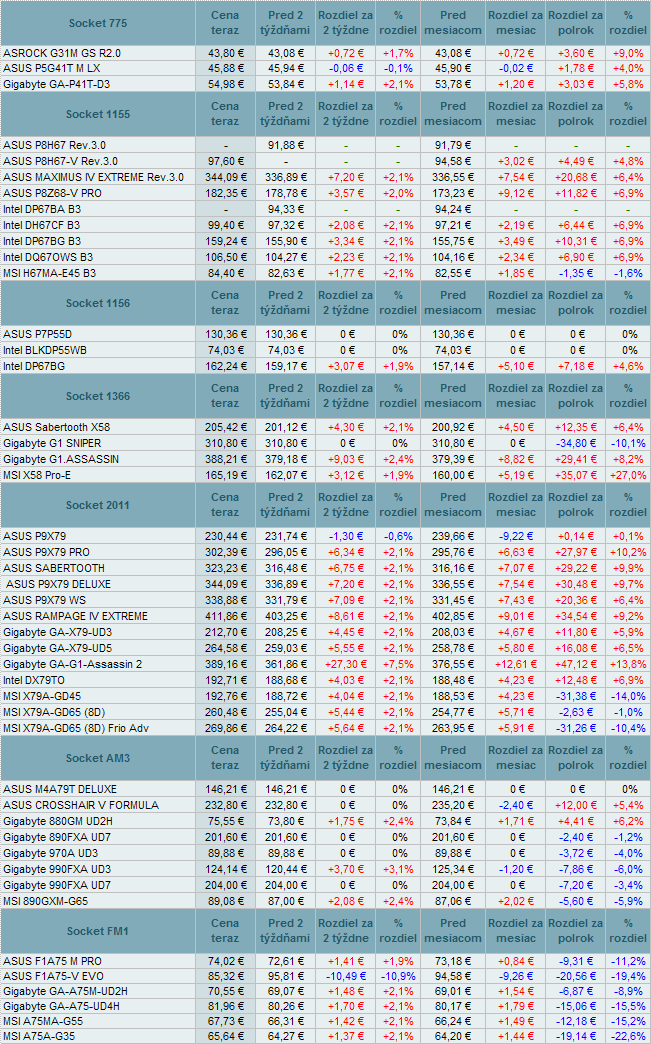Image resolution: width=651 pixels, height=1044 pixels.
Task: Click the "ASUS F1A75 M PRO" product name
Action: 52,961
